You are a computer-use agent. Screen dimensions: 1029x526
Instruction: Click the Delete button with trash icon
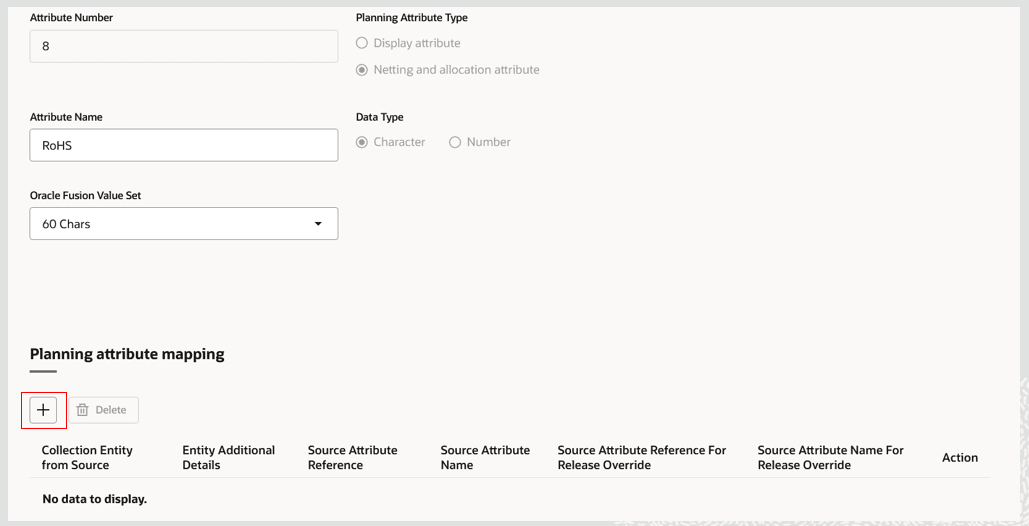[x=102, y=410]
